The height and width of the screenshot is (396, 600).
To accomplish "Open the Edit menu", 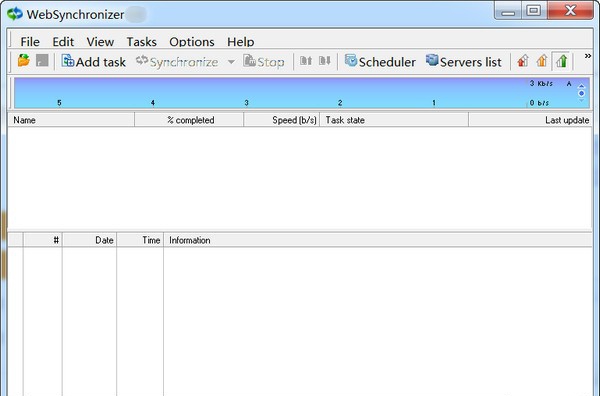I will pyautogui.click(x=63, y=42).
